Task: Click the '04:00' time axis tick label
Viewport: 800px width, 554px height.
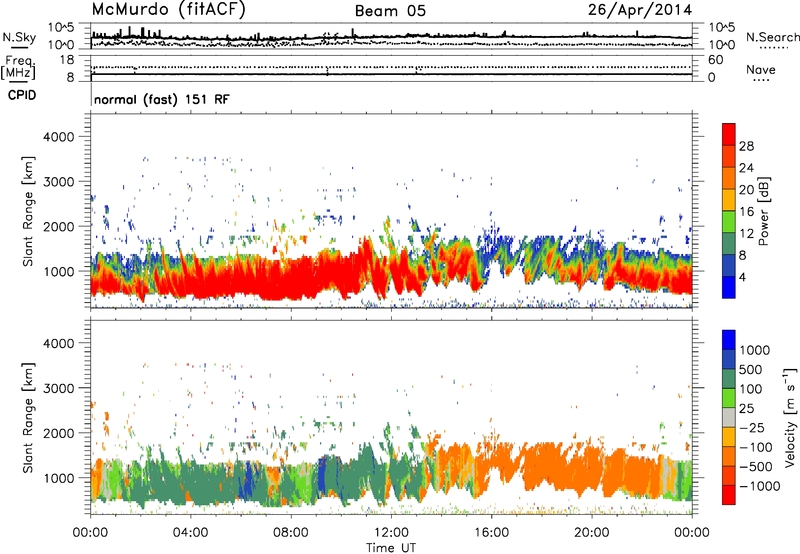Action: pyautogui.click(x=190, y=532)
